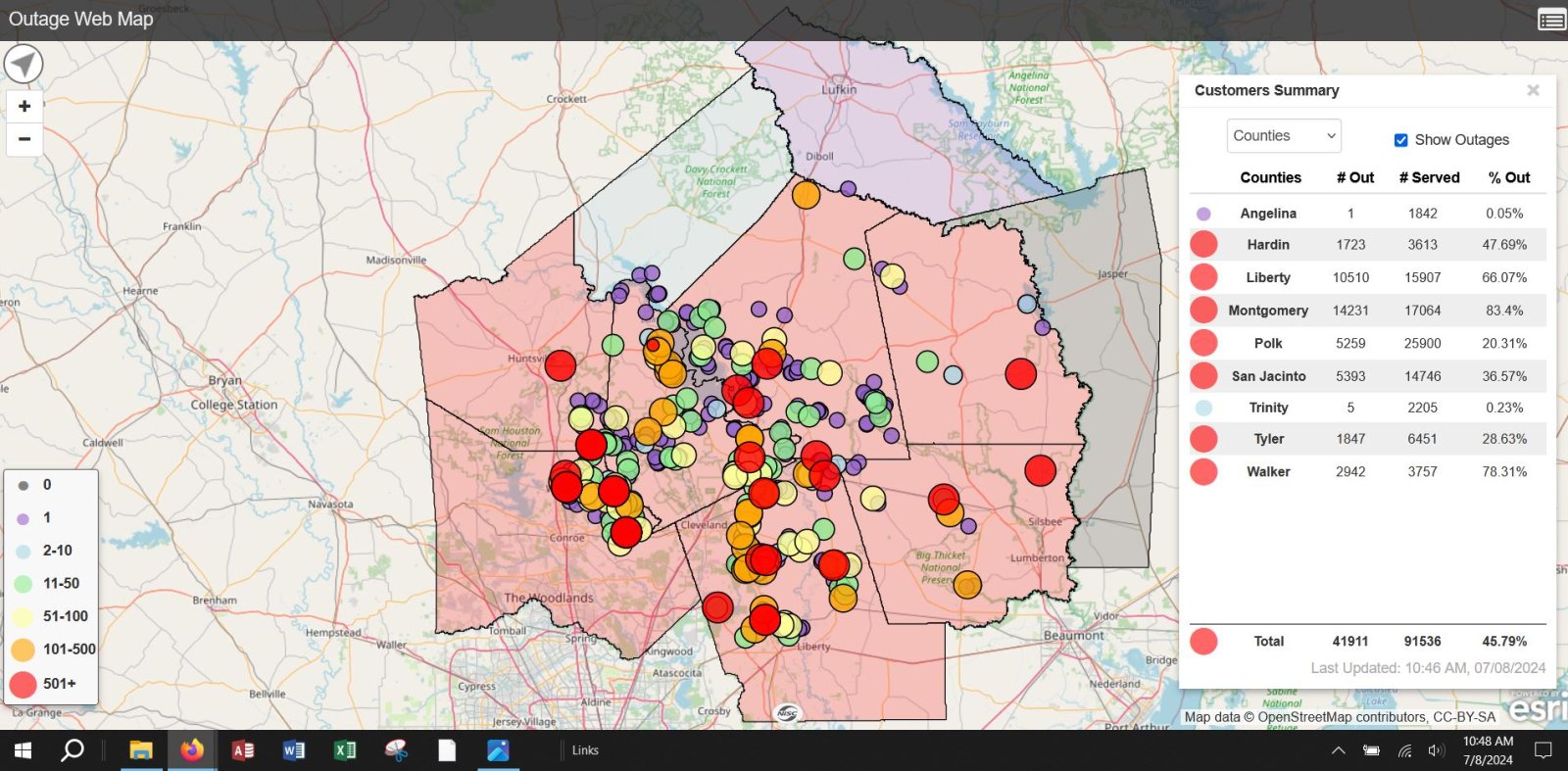Viewport: 1568px width, 771px height.
Task: Open File Explorer from taskbar
Action: point(141,750)
